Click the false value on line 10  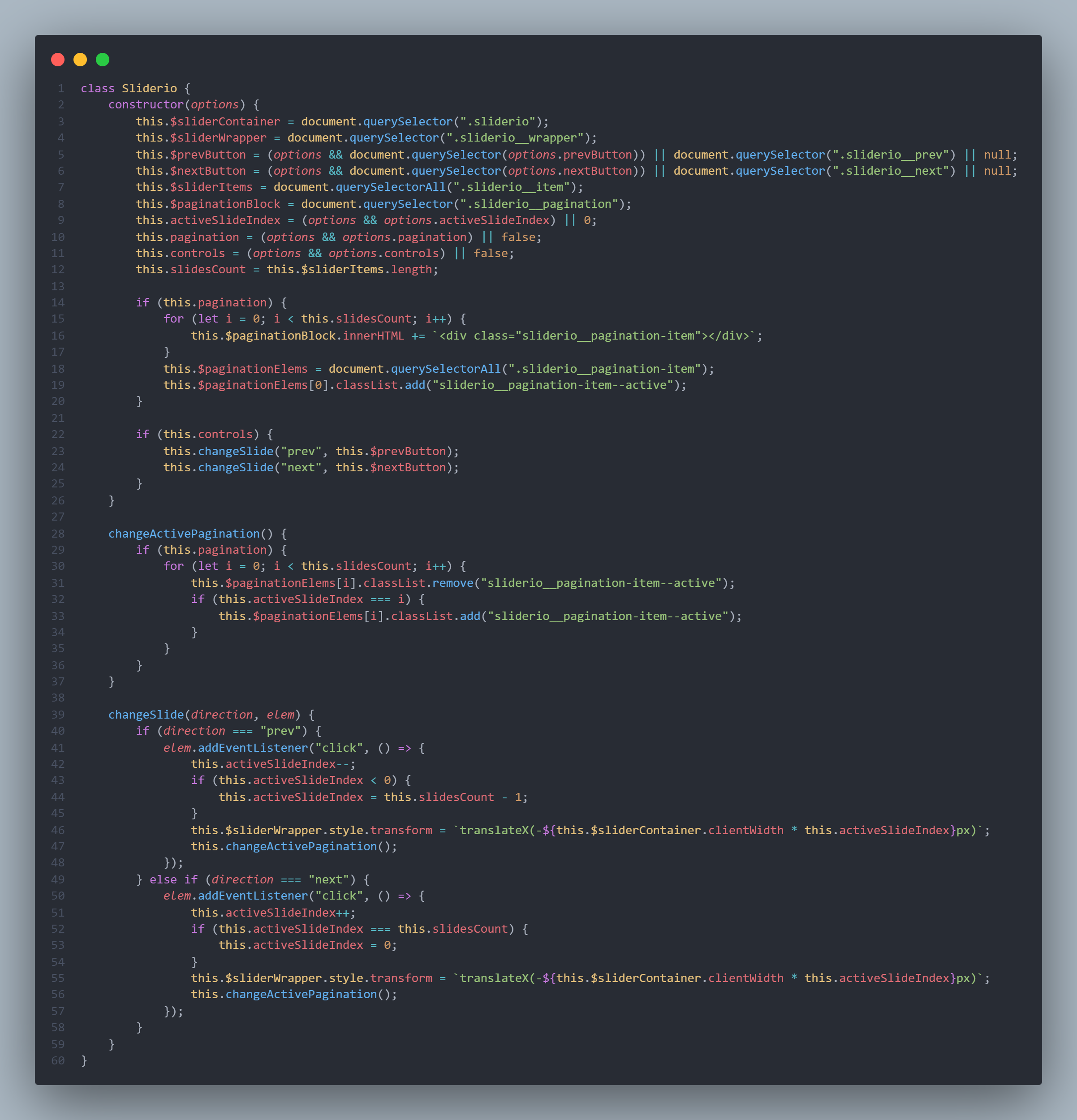[518, 237]
